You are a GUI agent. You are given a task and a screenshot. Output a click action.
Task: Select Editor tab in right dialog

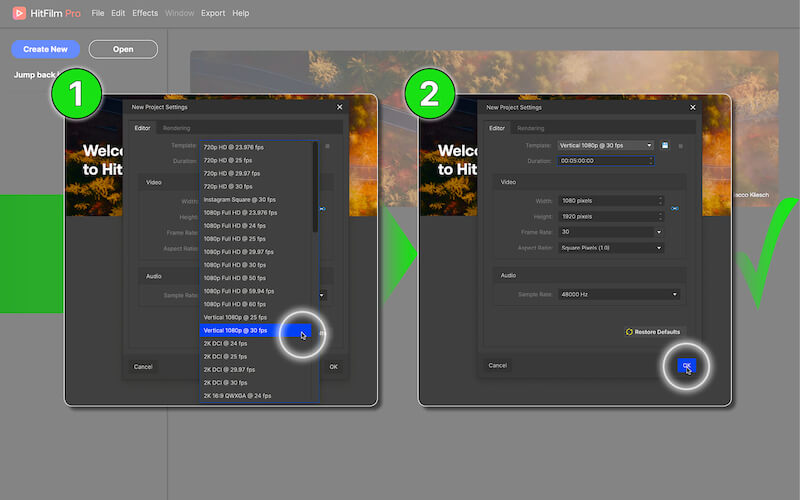tap(497, 128)
